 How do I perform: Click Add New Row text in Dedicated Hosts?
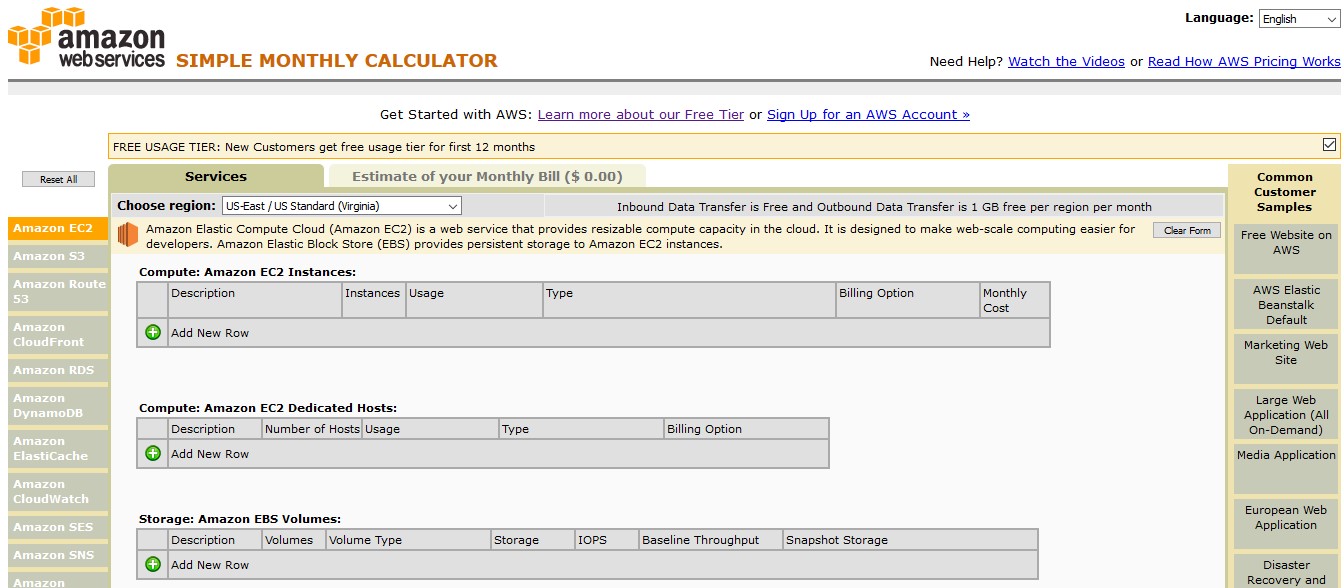click(x=210, y=454)
